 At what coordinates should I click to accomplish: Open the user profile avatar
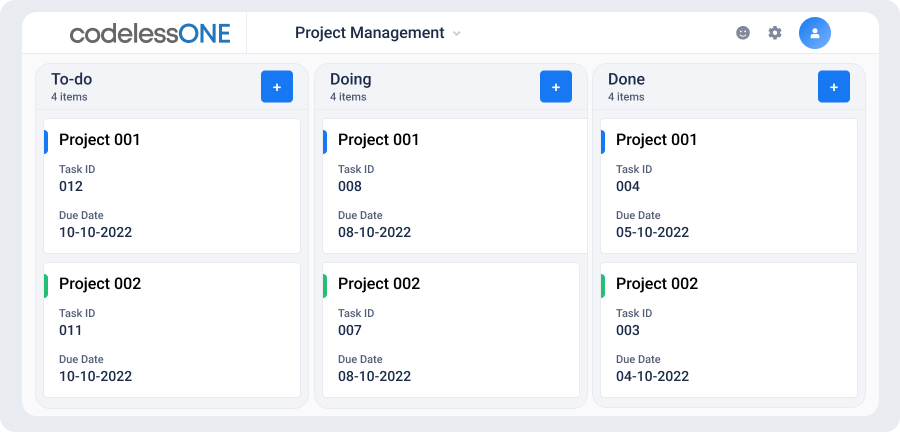(x=814, y=33)
